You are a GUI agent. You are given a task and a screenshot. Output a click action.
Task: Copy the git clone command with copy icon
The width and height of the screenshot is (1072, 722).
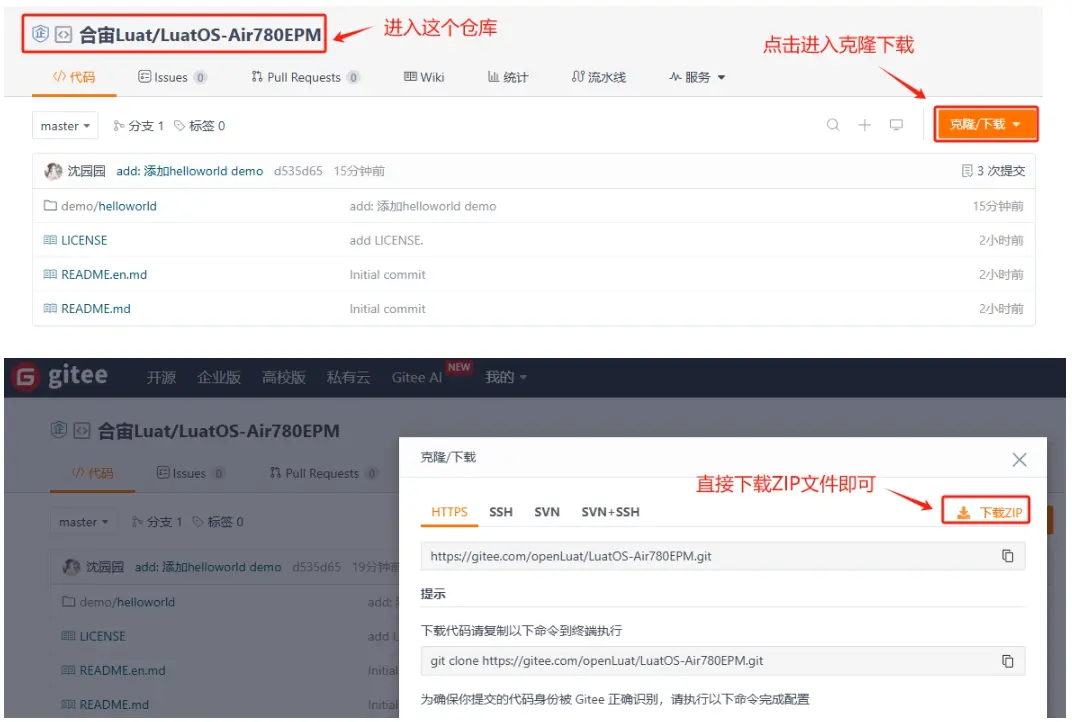click(1008, 661)
